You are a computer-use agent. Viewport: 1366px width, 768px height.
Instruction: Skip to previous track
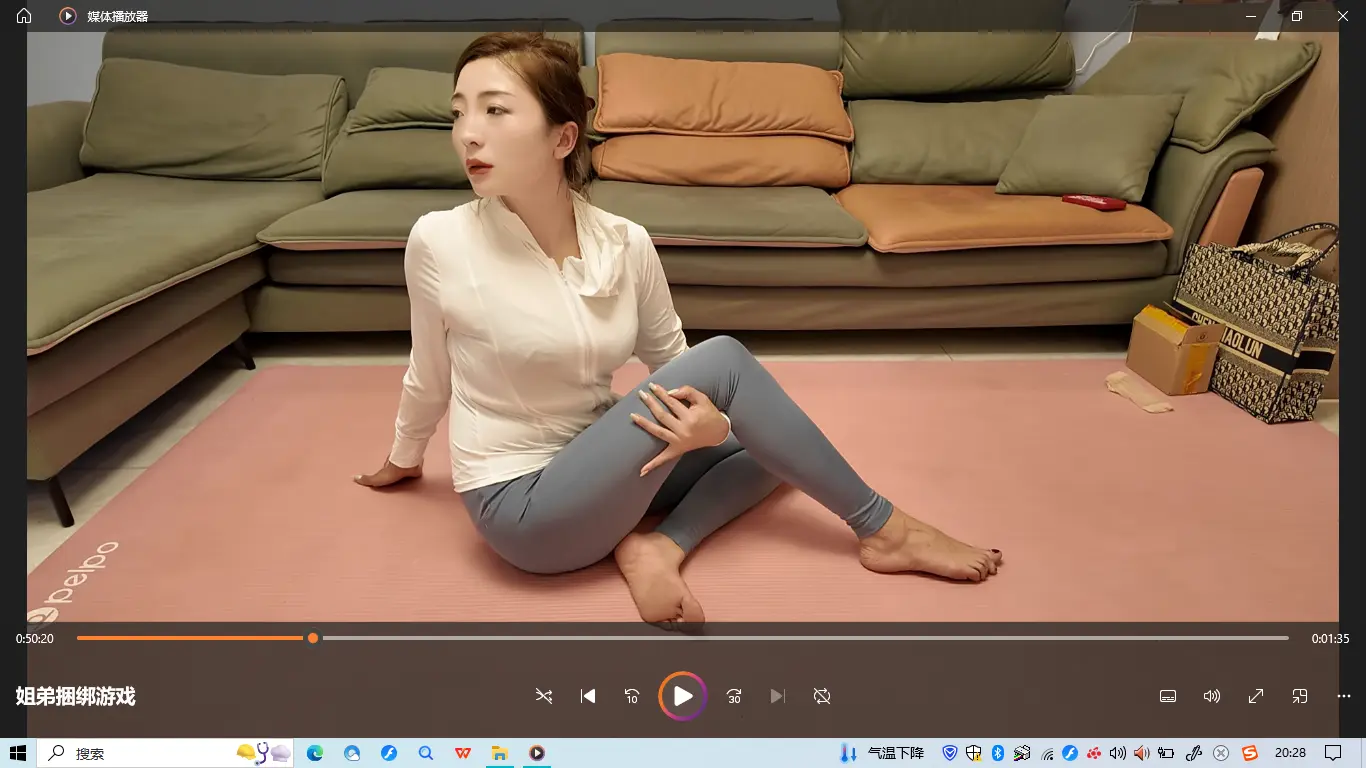pyautogui.click(x=588, y=696)
